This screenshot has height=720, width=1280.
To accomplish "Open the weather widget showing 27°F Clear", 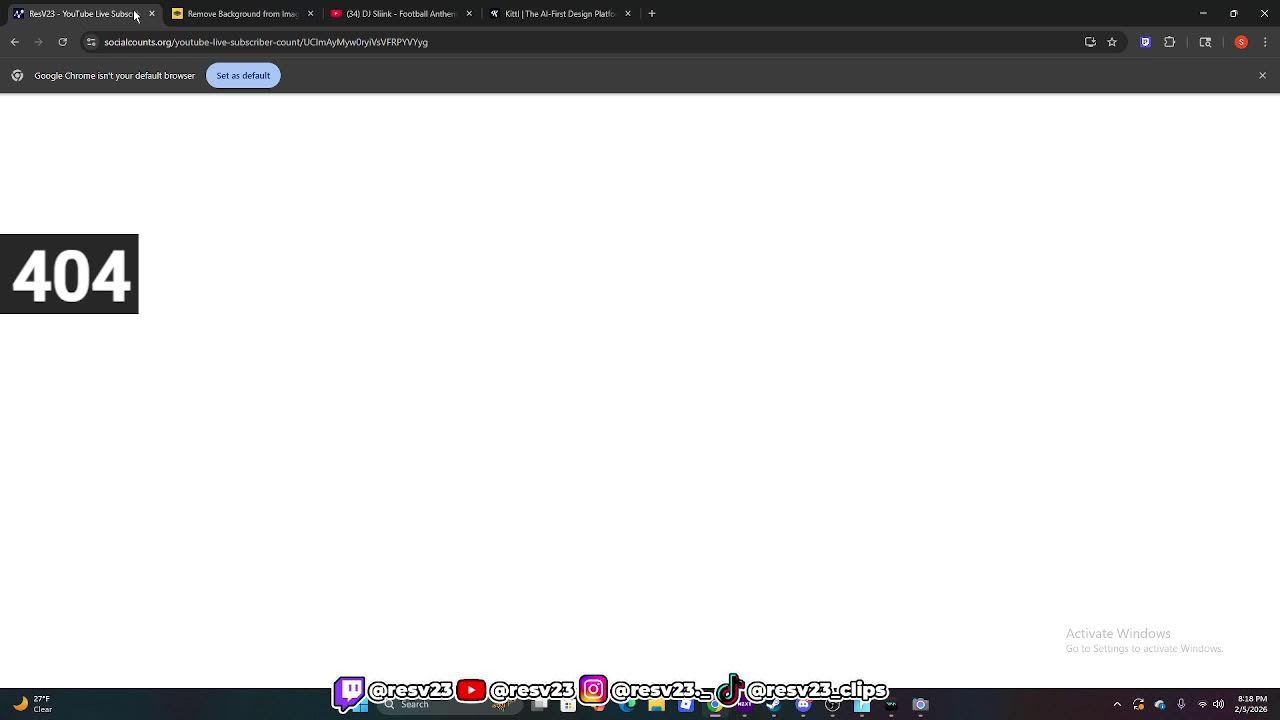I will [x=32, y=704].
